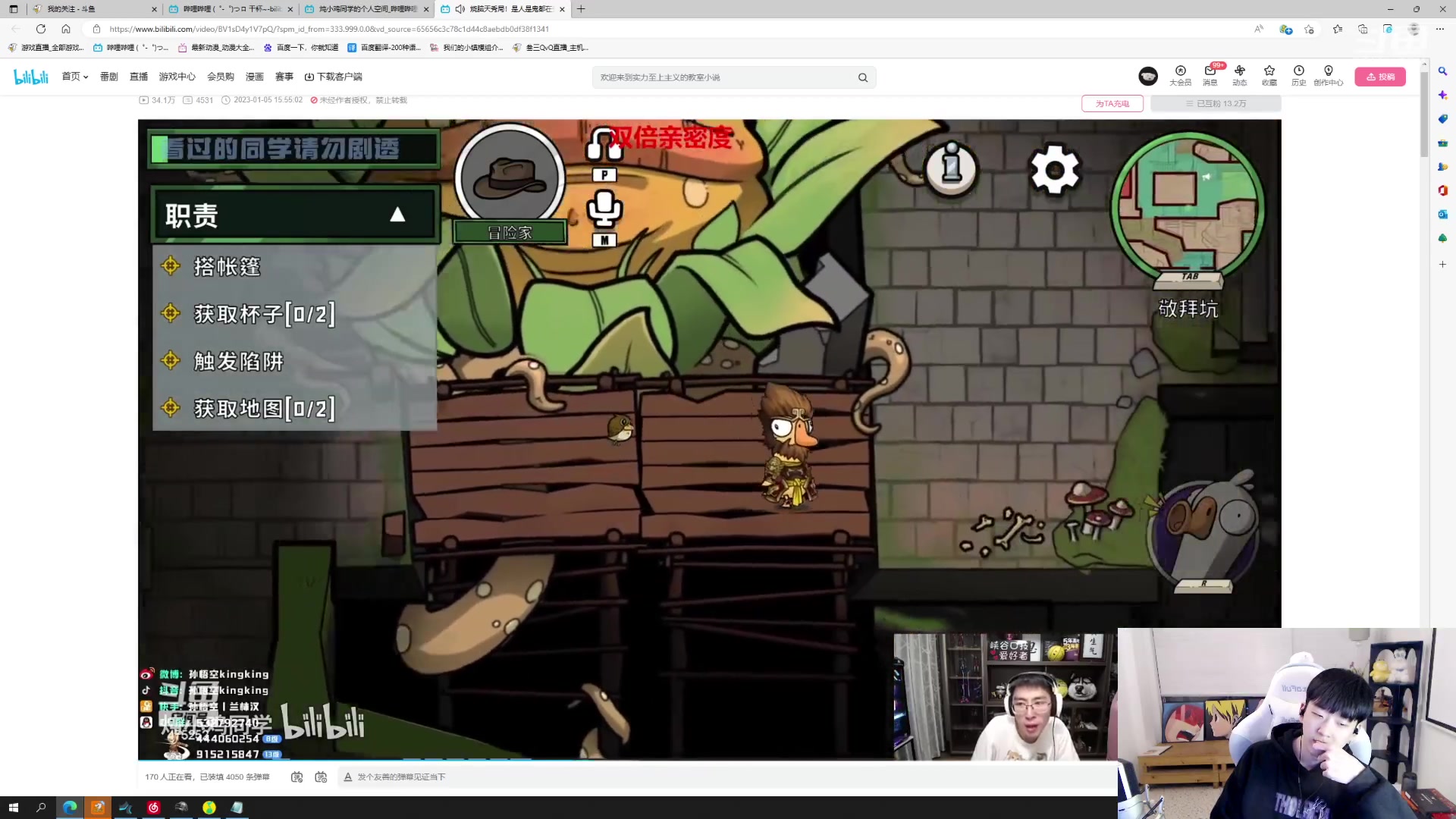Open 我们的小镇模组介 bookmark

click(466, 48)
